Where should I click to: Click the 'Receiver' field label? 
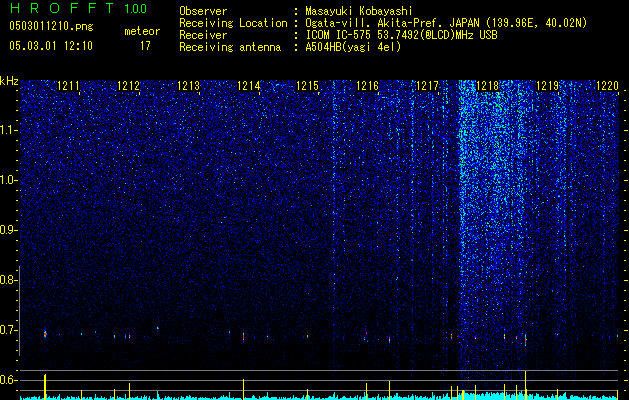[203, 35]
